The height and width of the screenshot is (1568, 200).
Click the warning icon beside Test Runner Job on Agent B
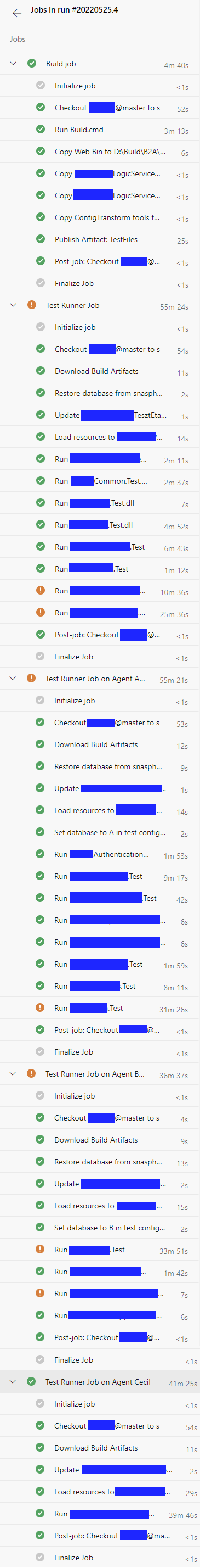click(x=31, y=1074)
